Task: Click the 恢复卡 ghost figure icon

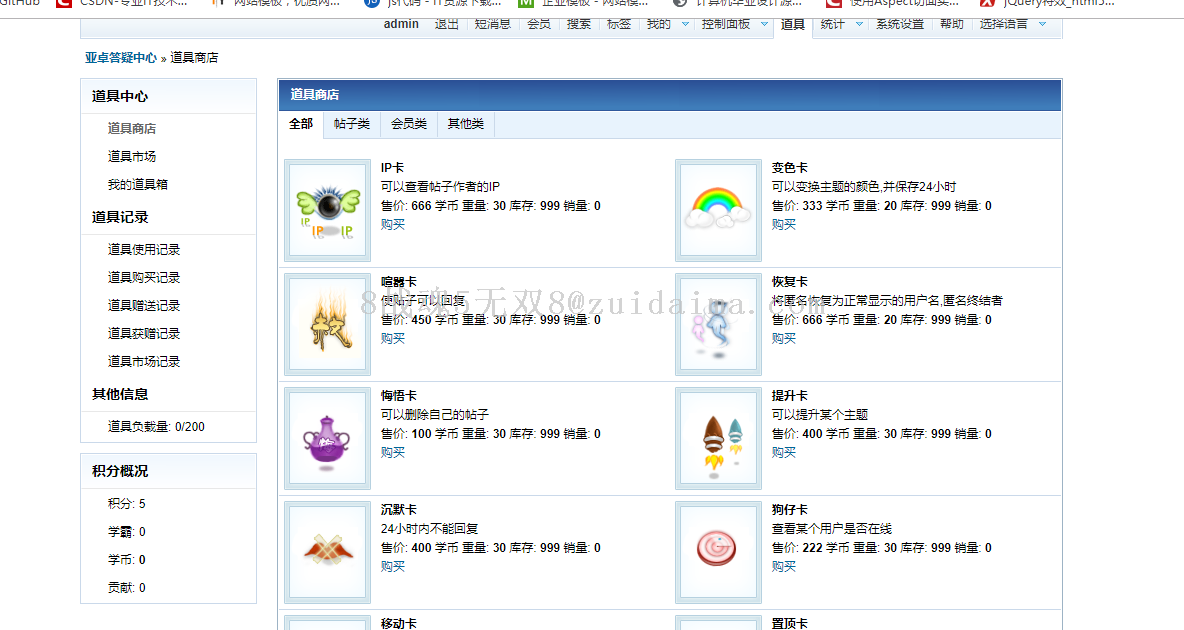Action: pos(718,325)
